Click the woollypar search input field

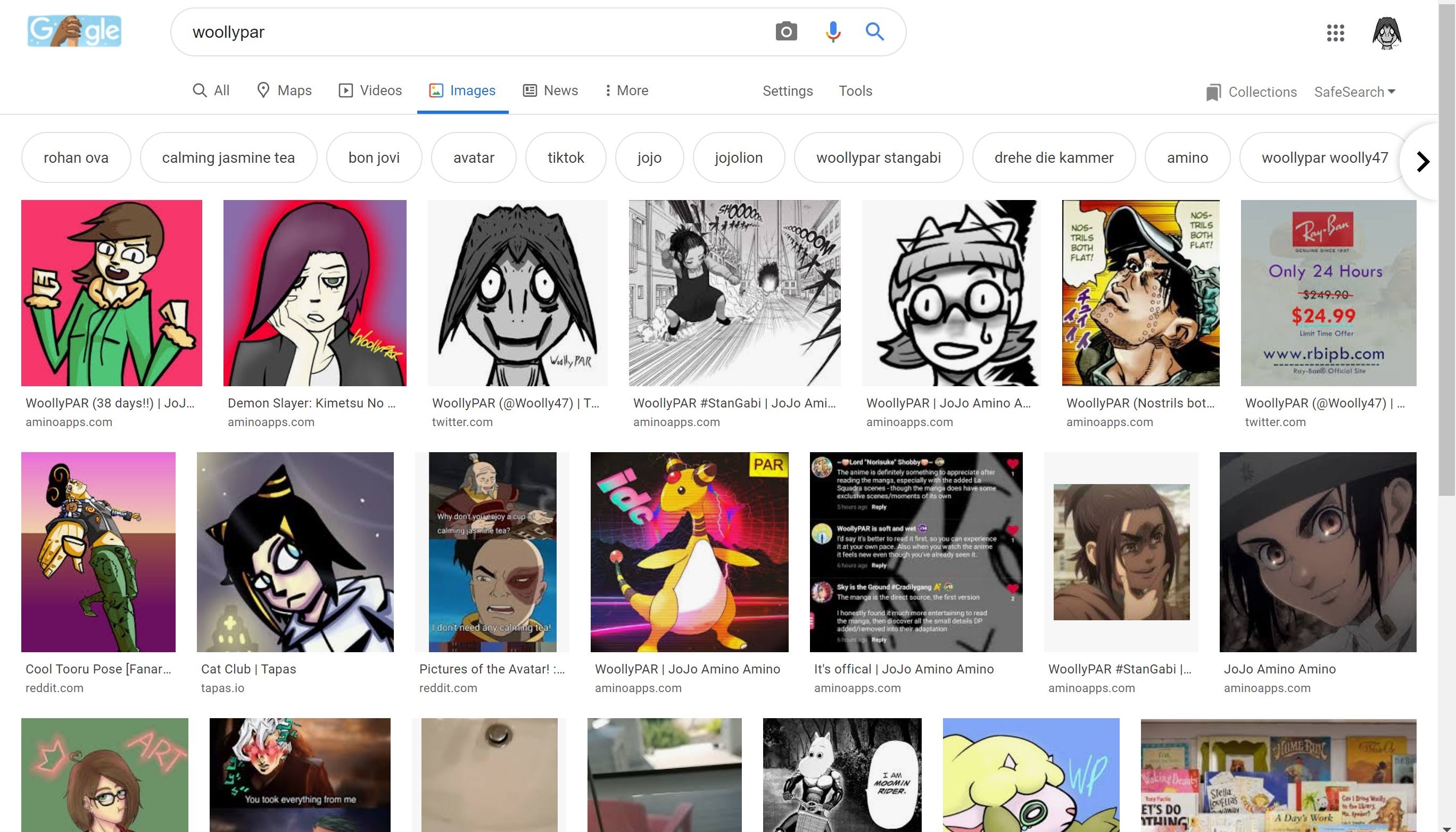click(457, 32)
